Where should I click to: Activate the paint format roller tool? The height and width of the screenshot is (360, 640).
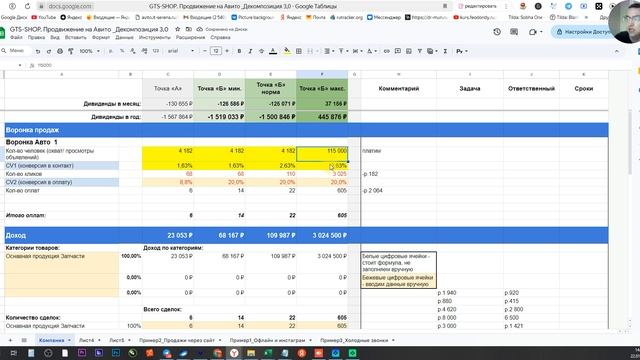(x=71, y=51)
